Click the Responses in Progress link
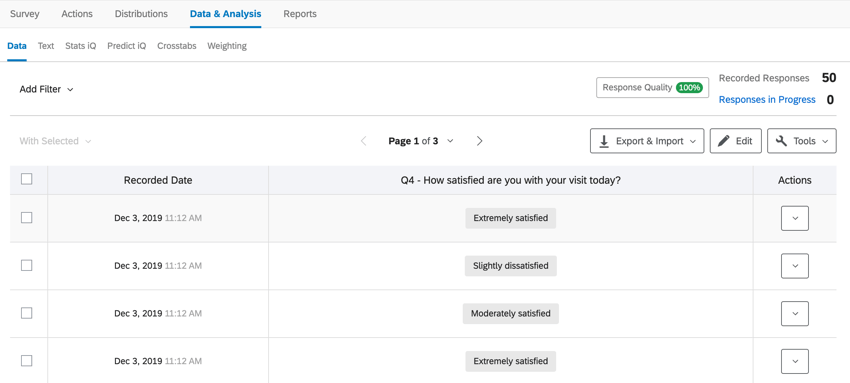This screenshot has width=850, height=383. [x=767, y=100]
